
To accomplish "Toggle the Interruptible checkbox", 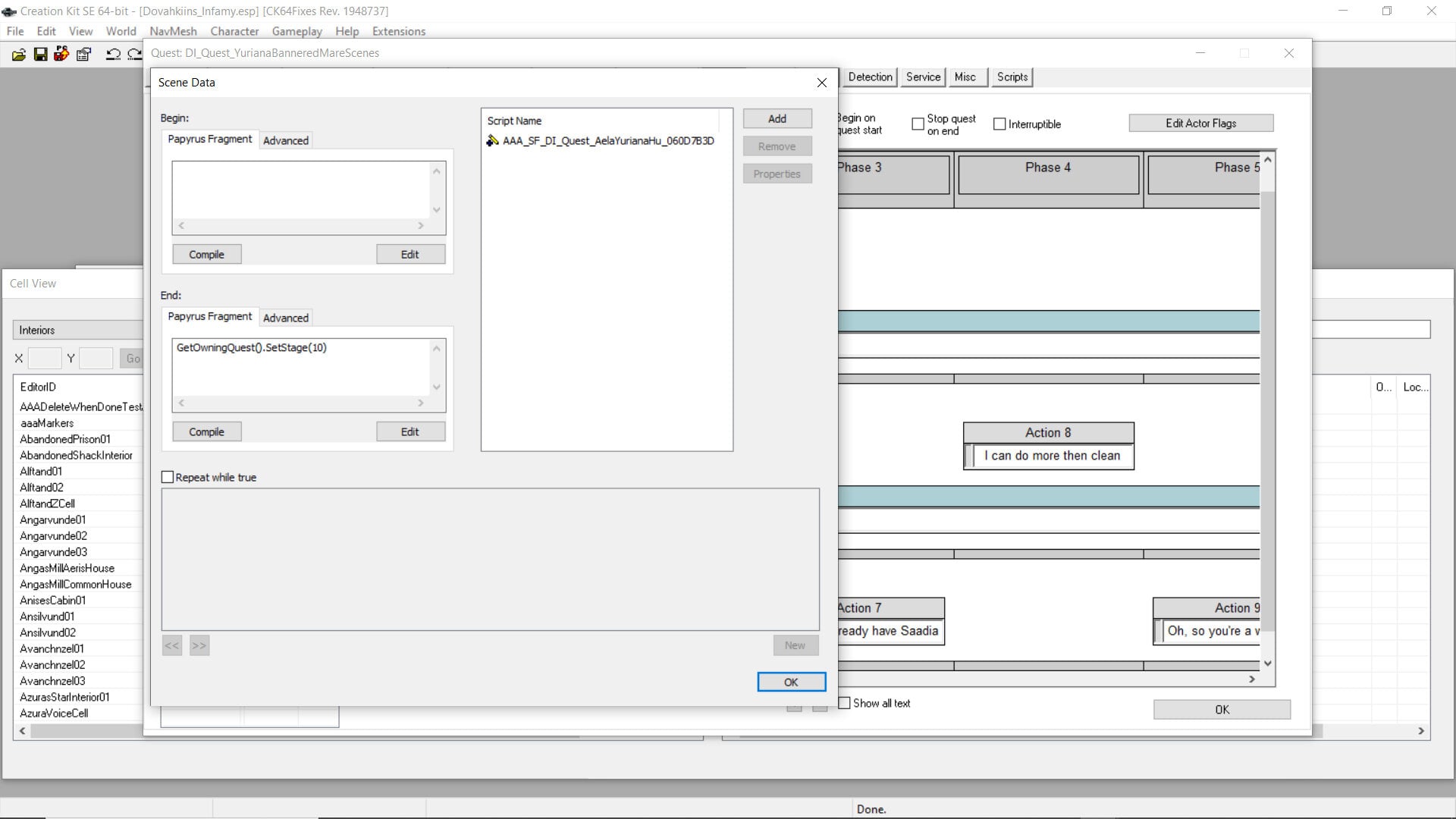I will (x=999, y=124).
